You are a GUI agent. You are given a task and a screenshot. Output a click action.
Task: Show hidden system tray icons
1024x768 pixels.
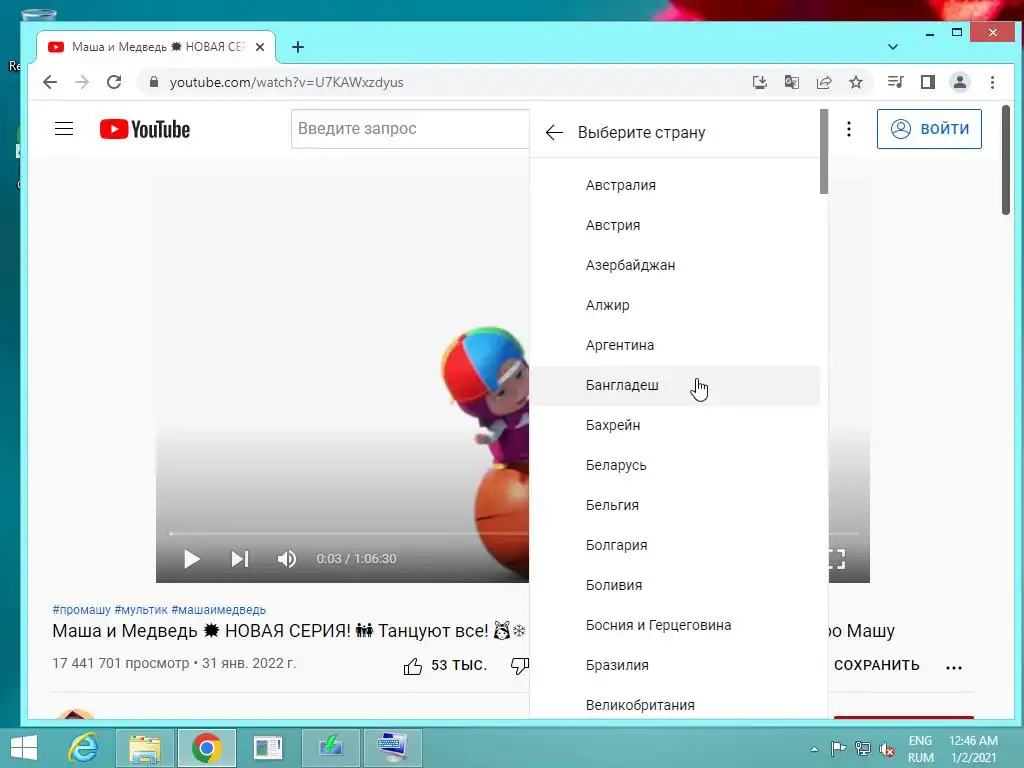(814, 749)
